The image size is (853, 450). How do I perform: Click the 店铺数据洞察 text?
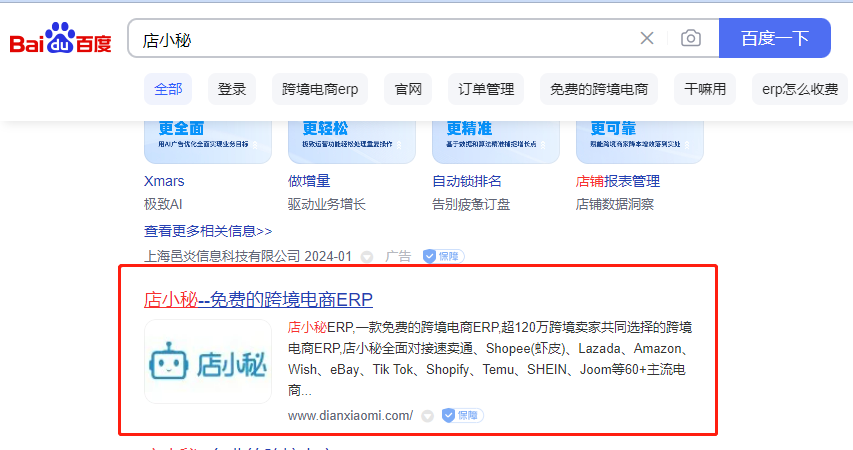(615, 205)
